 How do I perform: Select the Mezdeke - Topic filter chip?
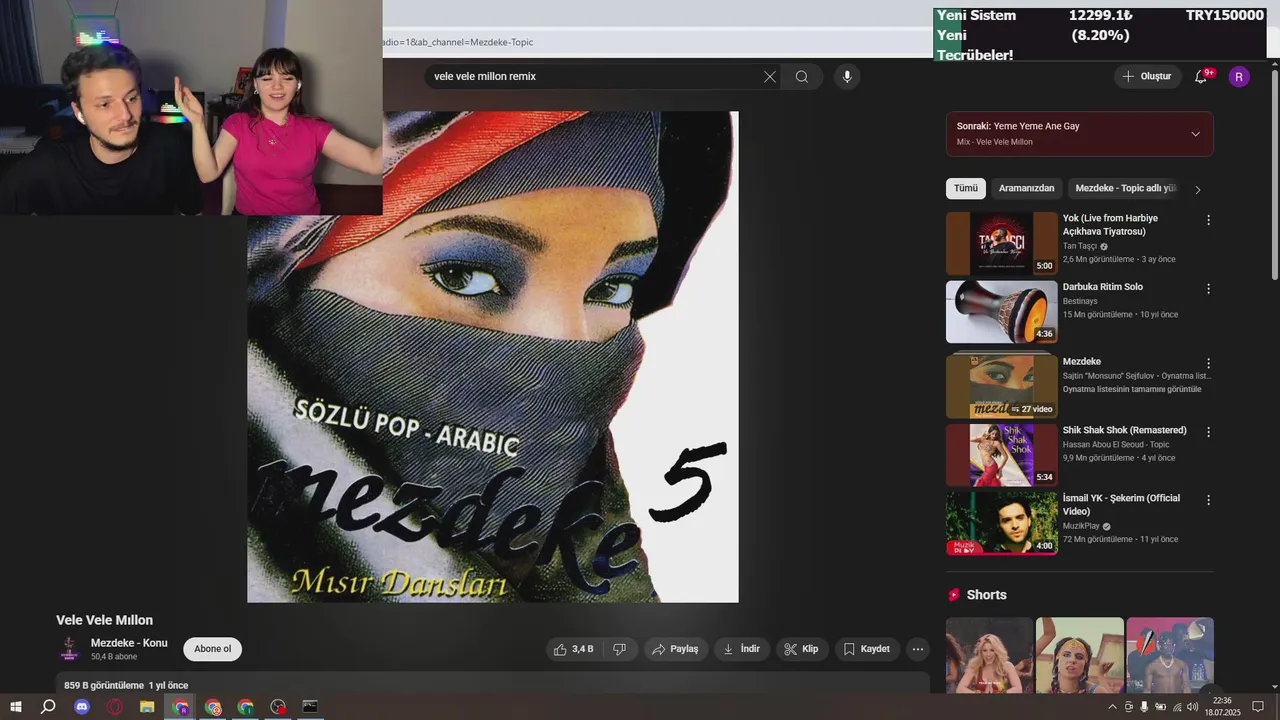tap(1126, 188)
